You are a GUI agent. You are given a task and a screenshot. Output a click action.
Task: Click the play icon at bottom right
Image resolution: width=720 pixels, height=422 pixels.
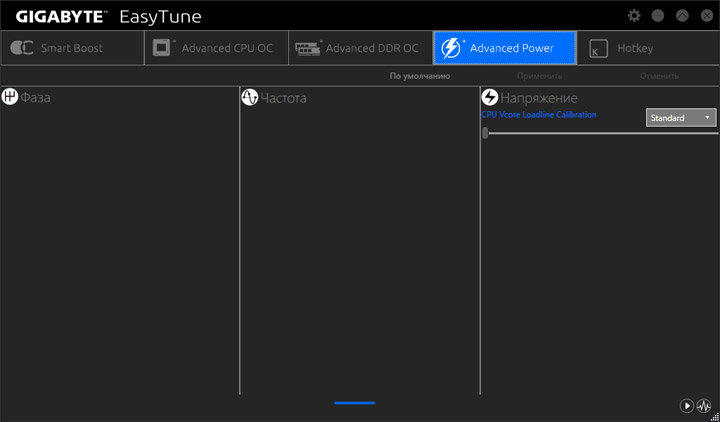tap(686, 406)
